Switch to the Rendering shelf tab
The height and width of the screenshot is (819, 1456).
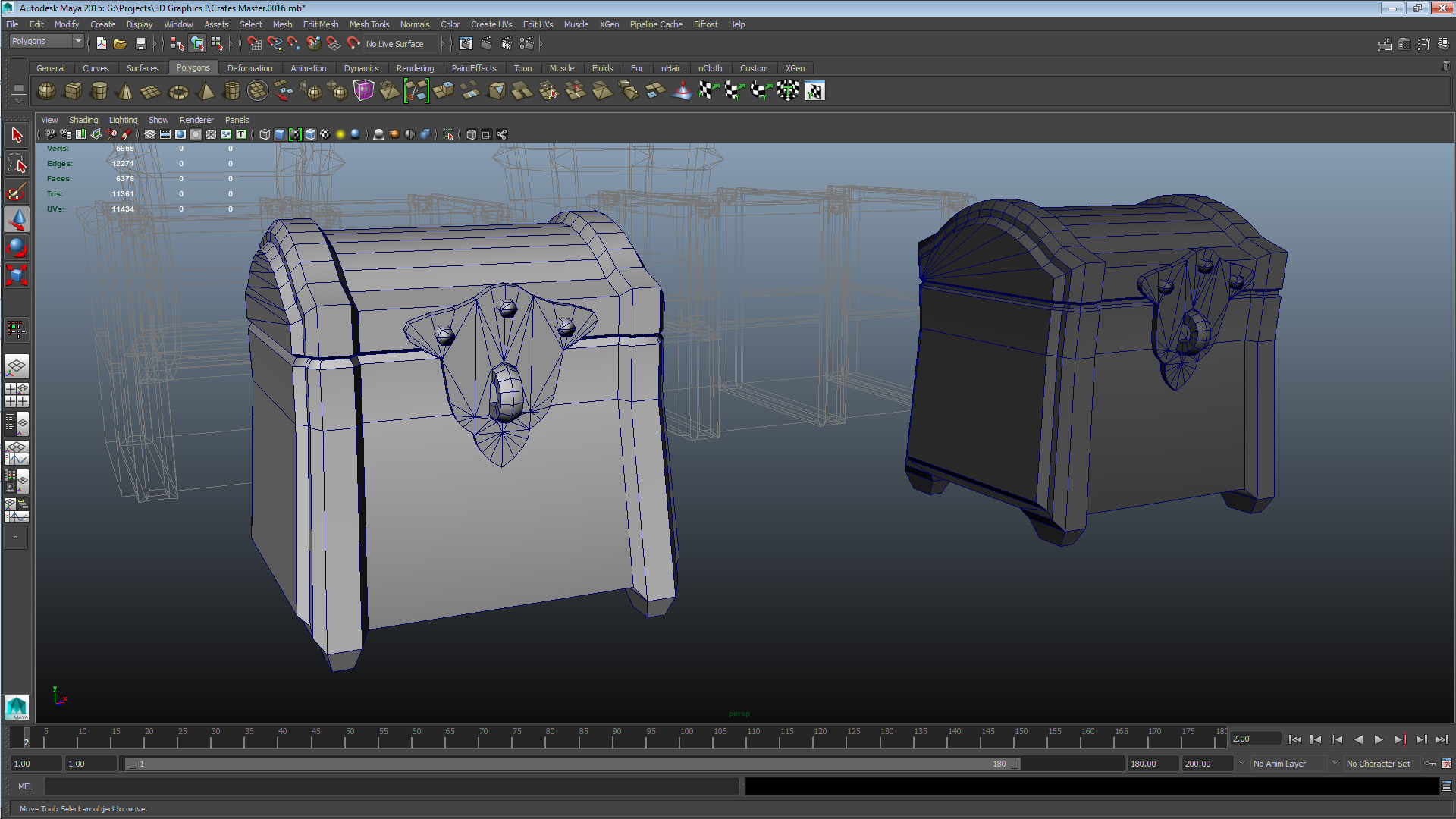tap(415, 68)
